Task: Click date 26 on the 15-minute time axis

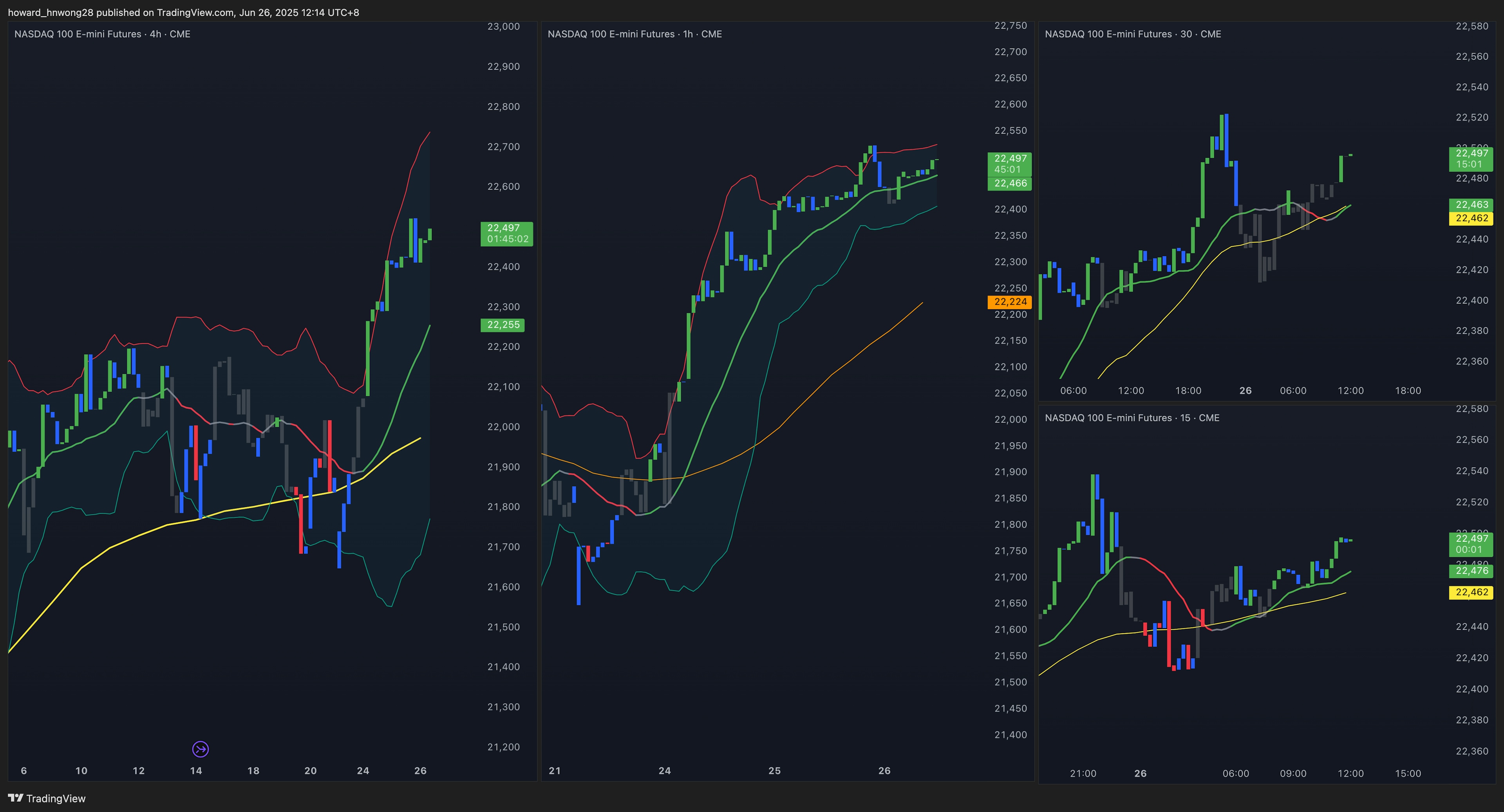Action: 1140,774
